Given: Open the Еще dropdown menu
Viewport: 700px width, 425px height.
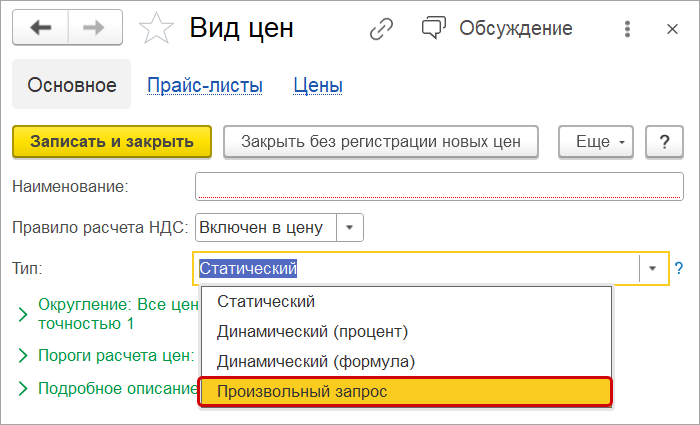Looking at the screenshot, I should 599,142.
